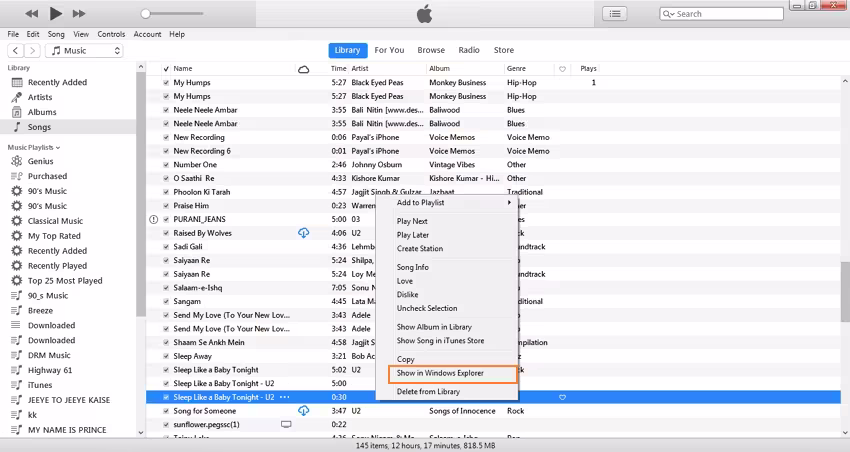Uncheck the Number One song checkbox
This screenshot has height=452, width=850.
point(166,165)
